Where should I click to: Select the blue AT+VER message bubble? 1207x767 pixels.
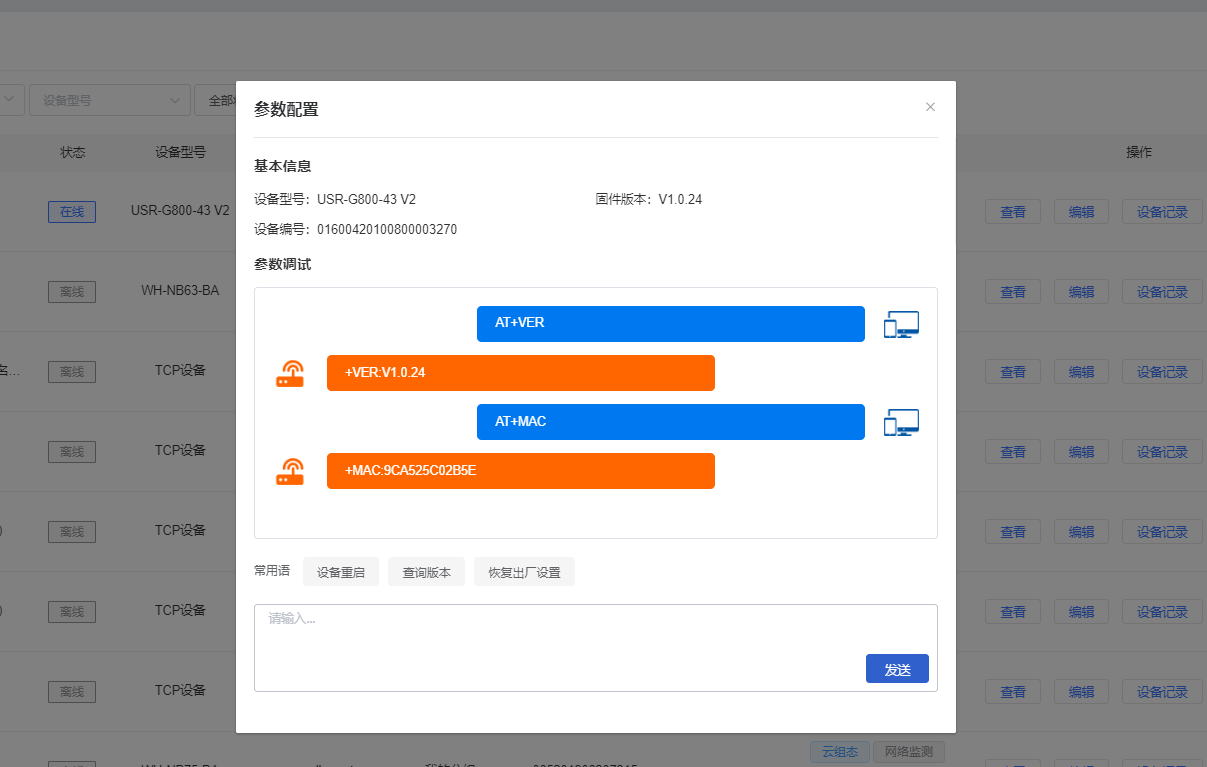(x=670, y=324)
